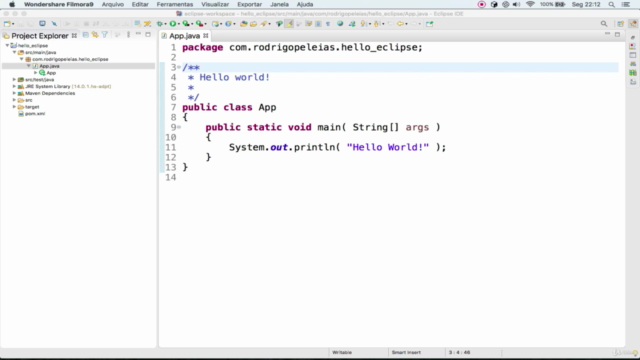Viewport: 640px width, 360px height.
Task: Expand the src/test/java folder
Action: click(14, 80)
